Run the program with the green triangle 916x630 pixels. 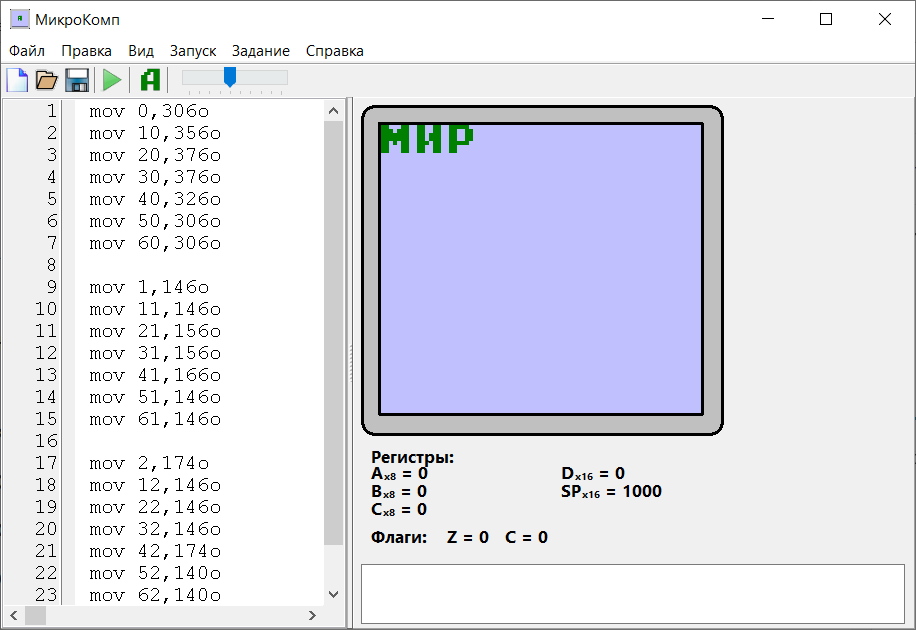click(x=112, y=80)
